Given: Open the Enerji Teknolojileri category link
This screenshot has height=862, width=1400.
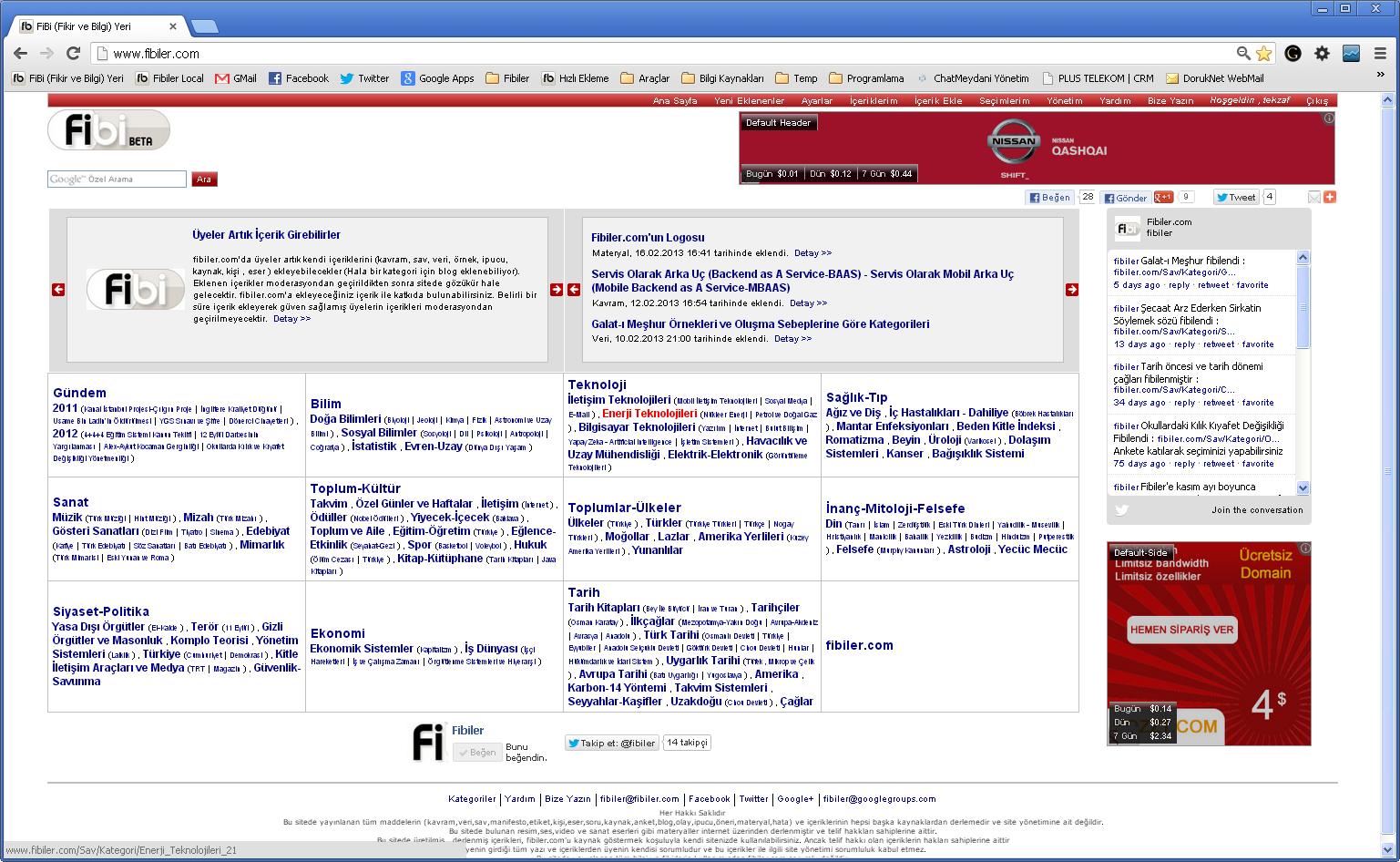Looking at the screenshot, I should pos(649,414).
